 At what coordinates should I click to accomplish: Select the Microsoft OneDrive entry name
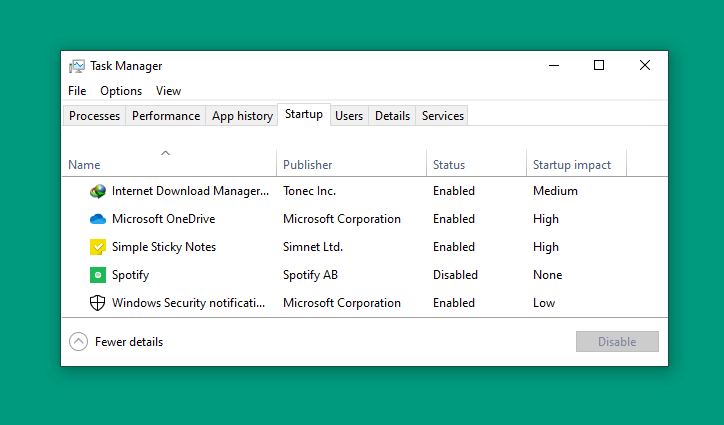click(163, 219)
